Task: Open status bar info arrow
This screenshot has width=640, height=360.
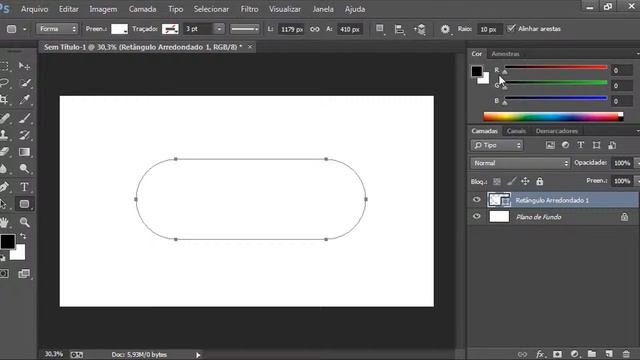Action: click(x=198, y=355)
